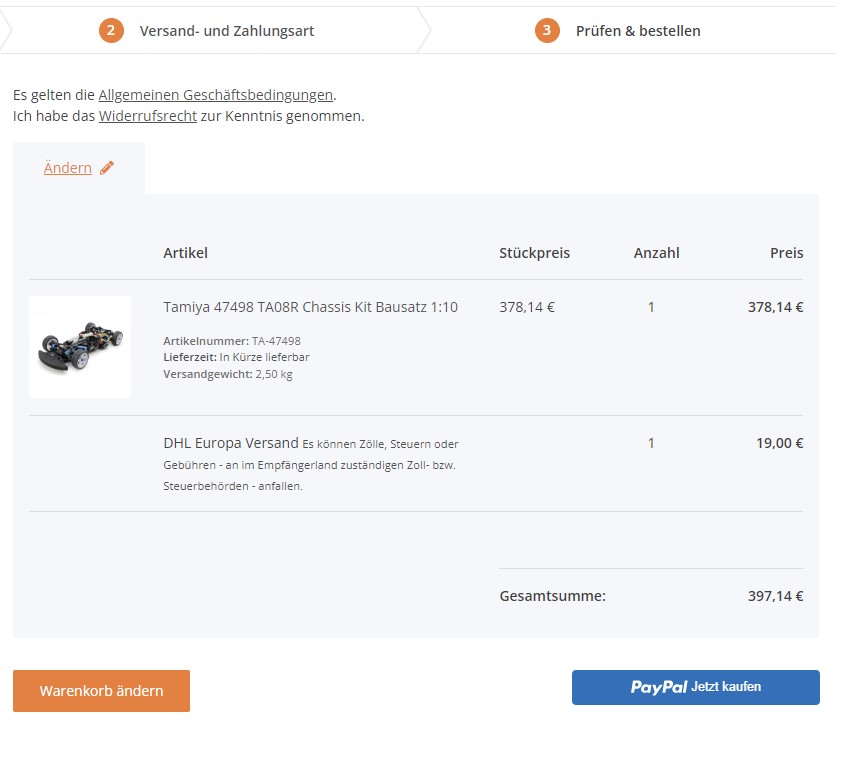
Task: Click the Ändern link
Action: tap(68, 168)
